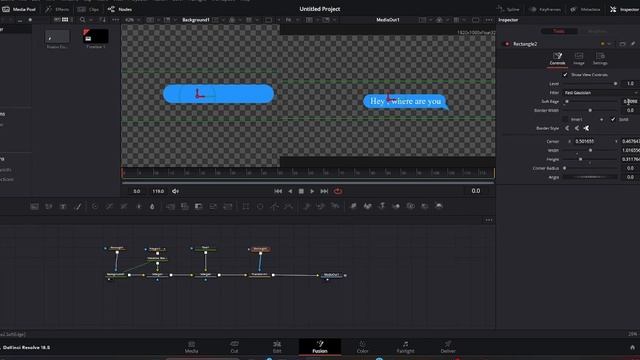
Task: Add a Background tool from toolbar
Action: coord(35,207)
